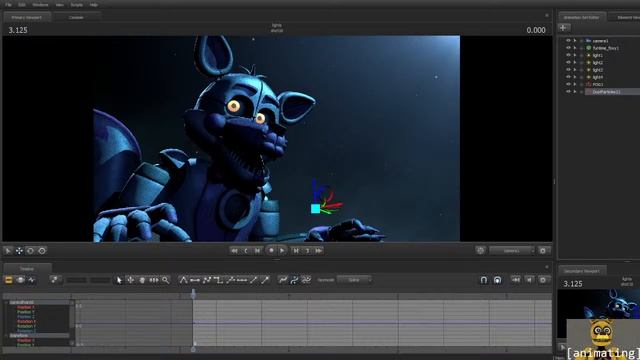This screenshot has width=640, height=360.
Task: Add new animation set with plus button
Action: pyautogui.click(x=563, y=28)
